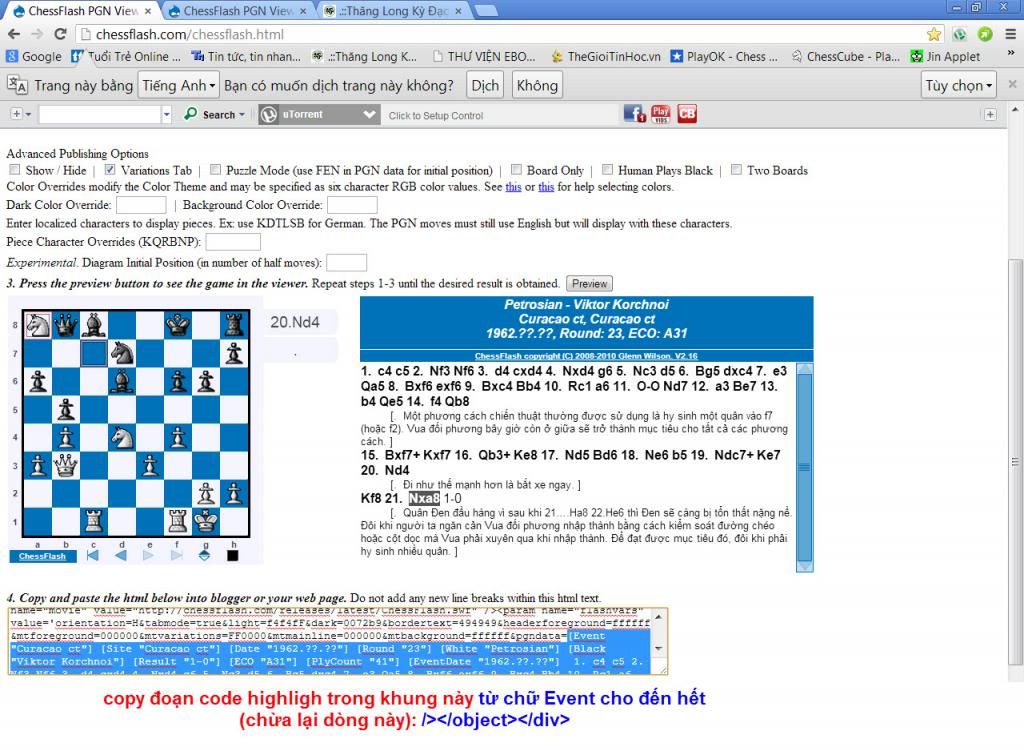Click the black king on f8
The image size is (1024, 750).
pos(178,325)
